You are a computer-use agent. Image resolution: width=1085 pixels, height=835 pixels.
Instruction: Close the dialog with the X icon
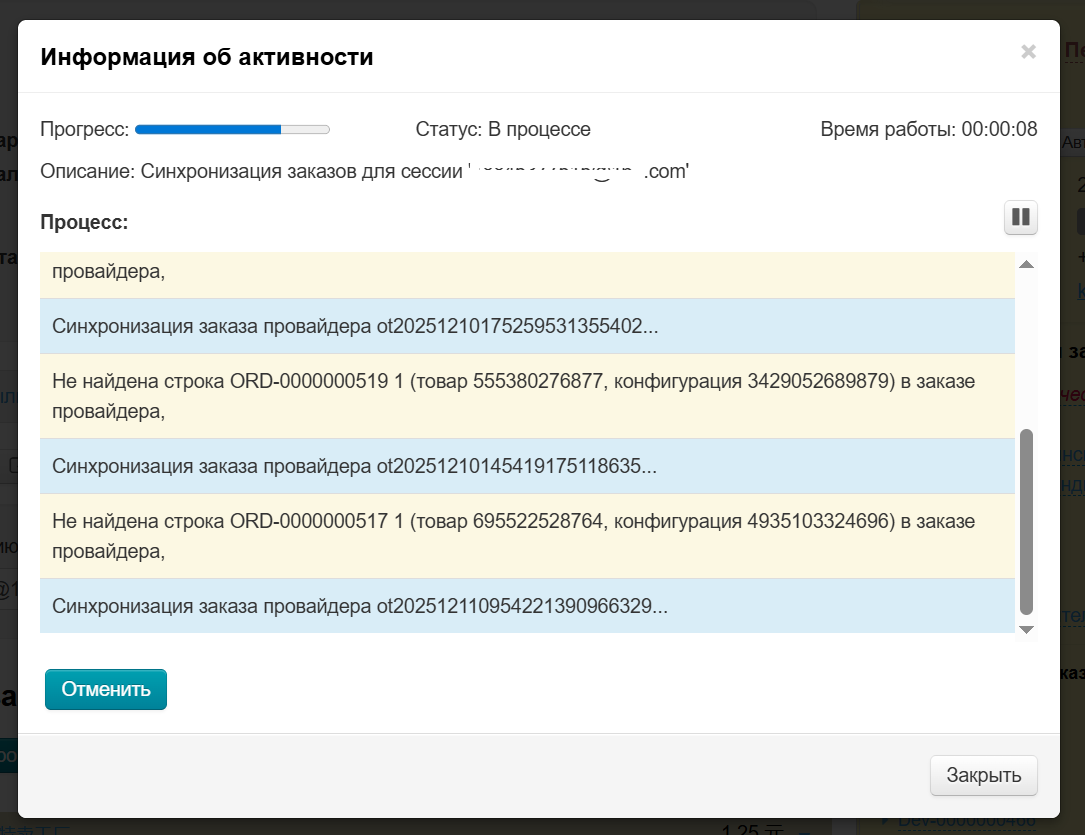1028,52
